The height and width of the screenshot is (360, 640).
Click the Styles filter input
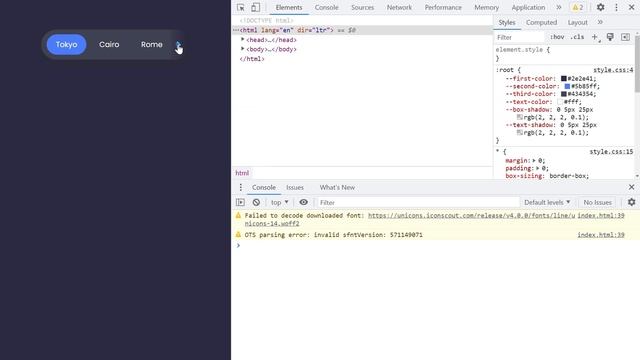[x=520, y=37]
